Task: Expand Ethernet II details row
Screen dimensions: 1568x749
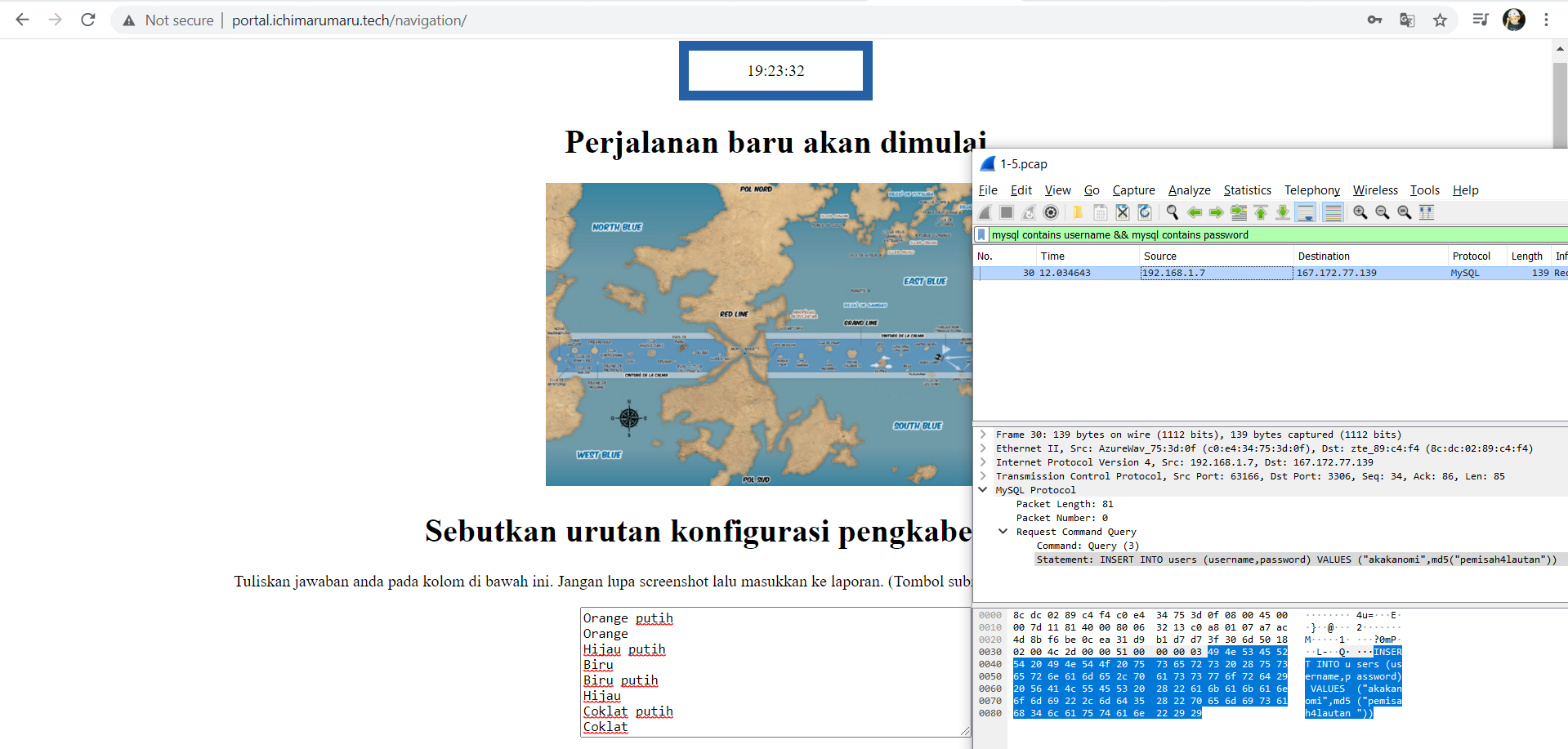Action: [x=983, y=448]
